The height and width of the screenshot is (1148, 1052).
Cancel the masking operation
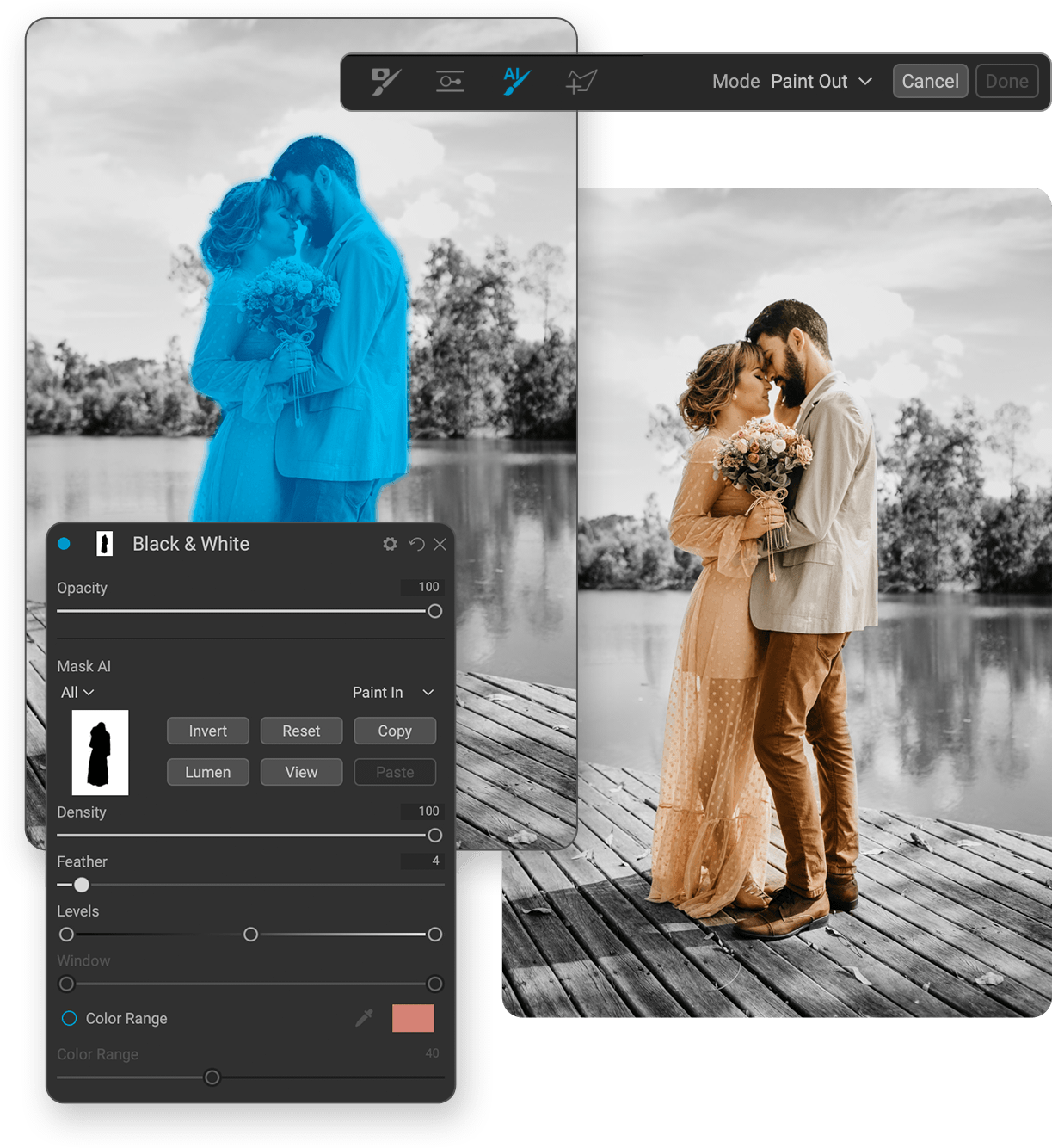click(x=930, y=81)
